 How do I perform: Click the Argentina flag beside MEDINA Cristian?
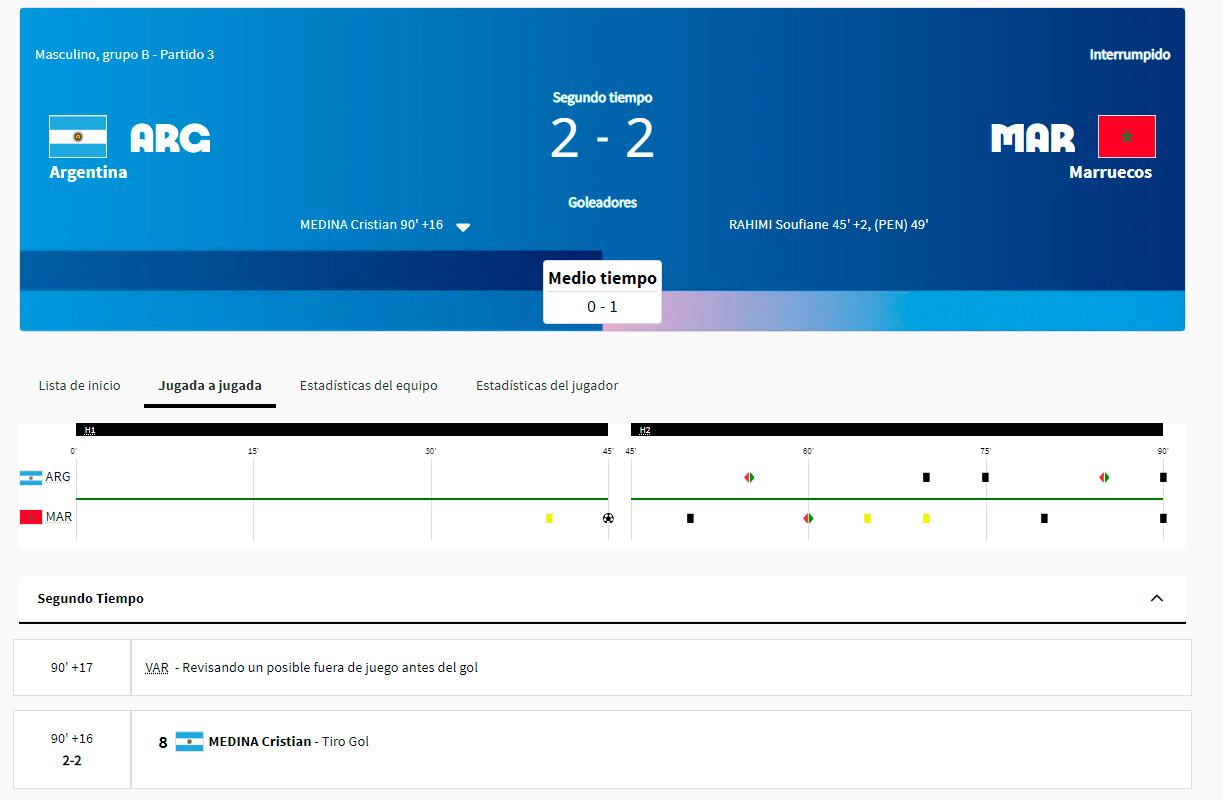click(189, 742)
